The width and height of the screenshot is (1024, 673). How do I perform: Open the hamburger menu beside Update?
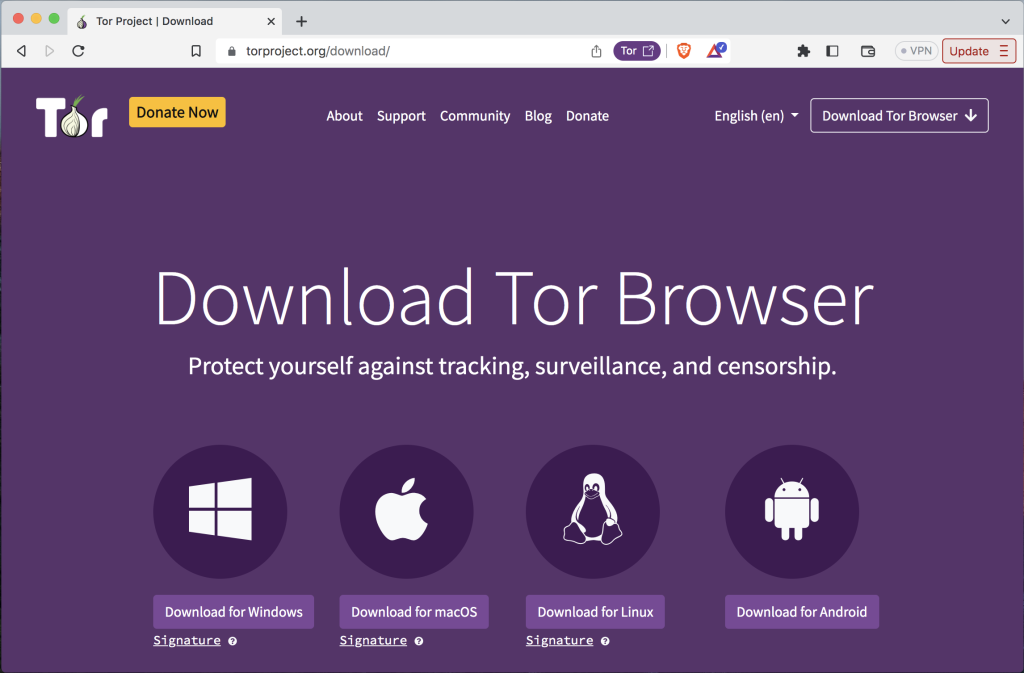coord(1004,51)
